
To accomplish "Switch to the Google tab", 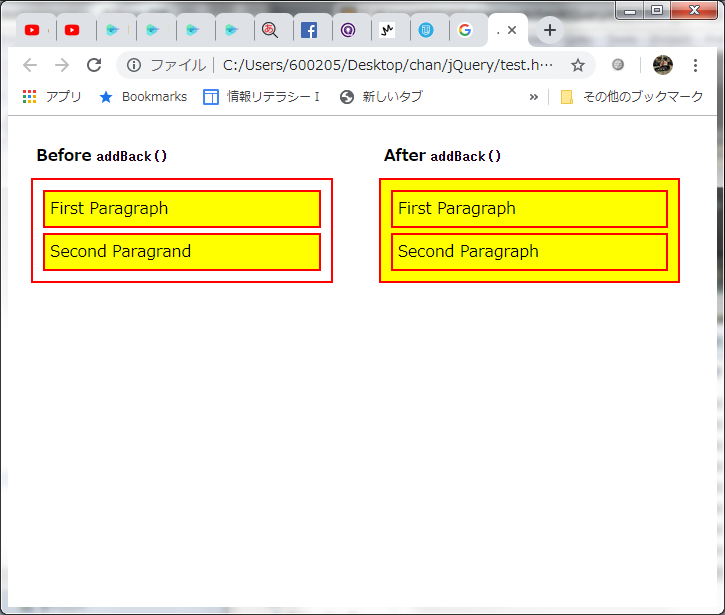I will (x=465, y=30).
